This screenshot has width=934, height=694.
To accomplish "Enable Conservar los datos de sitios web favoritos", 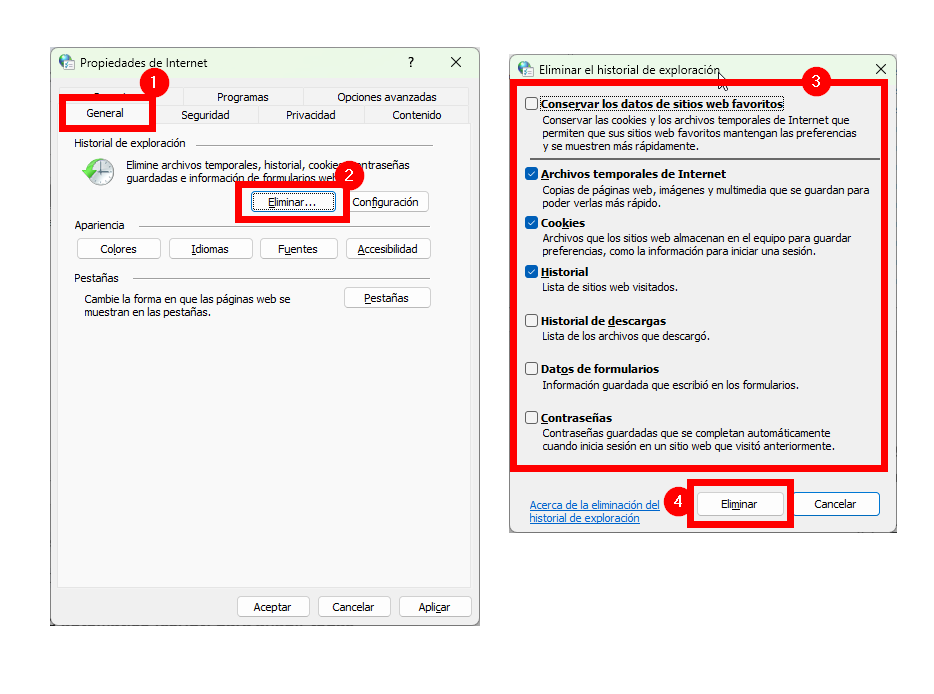I will pyautogui.click(x=531, y=104).
